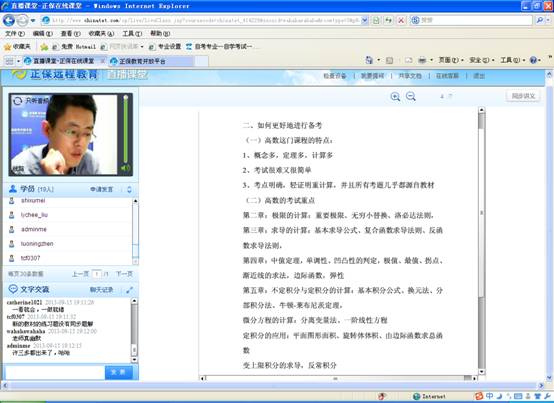The image size is (554, 403).
Task: Click the zoom in magnifier icon
Action: pyautogui.click(x=395, y=96)
